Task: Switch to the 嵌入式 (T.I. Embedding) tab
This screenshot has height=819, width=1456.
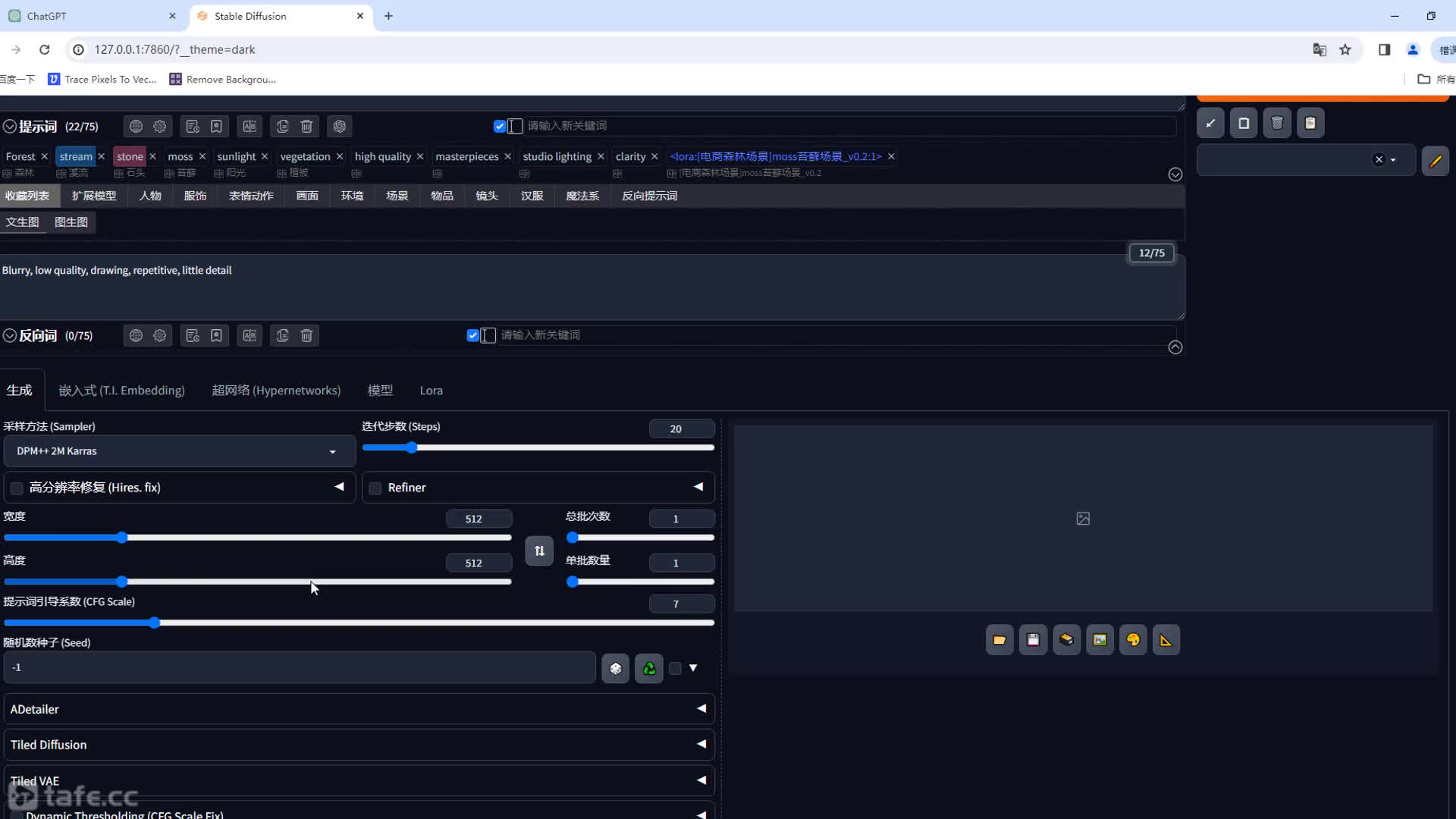Action: coord(122,391)
